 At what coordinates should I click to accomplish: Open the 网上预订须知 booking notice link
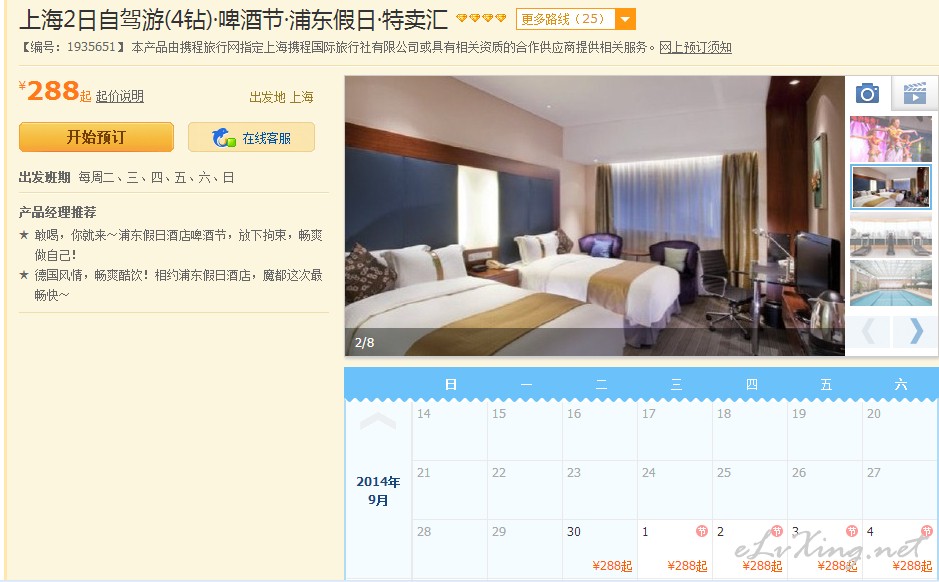point(695,47)
